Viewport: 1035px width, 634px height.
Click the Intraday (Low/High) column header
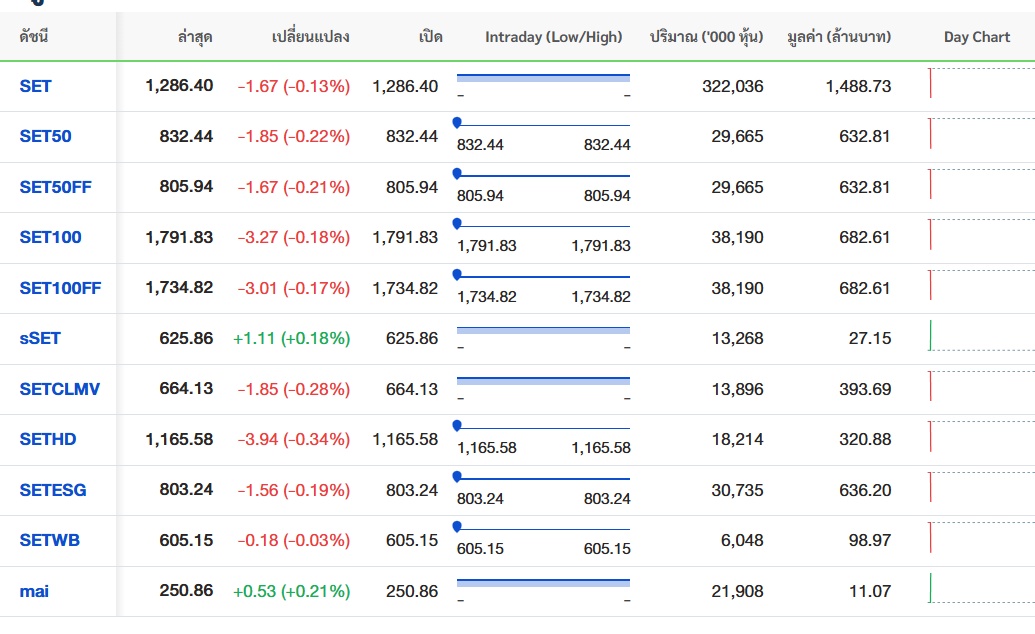[x=553, y=37]
